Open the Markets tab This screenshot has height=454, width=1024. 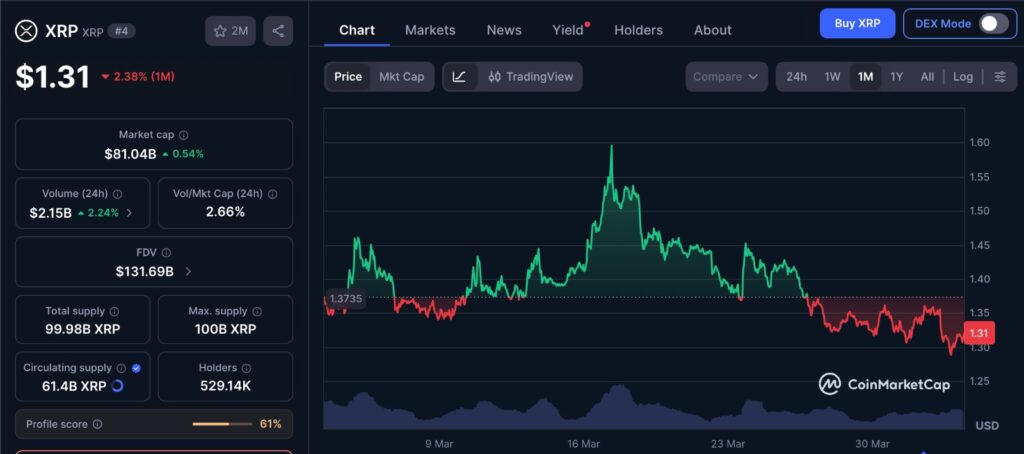[x=430, y=30]
